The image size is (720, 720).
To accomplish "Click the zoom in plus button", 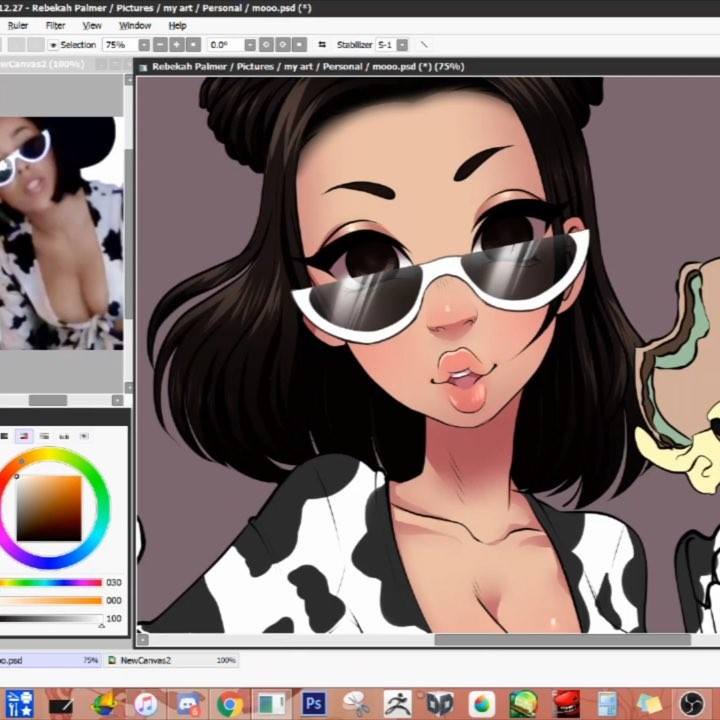I will 177,45.
